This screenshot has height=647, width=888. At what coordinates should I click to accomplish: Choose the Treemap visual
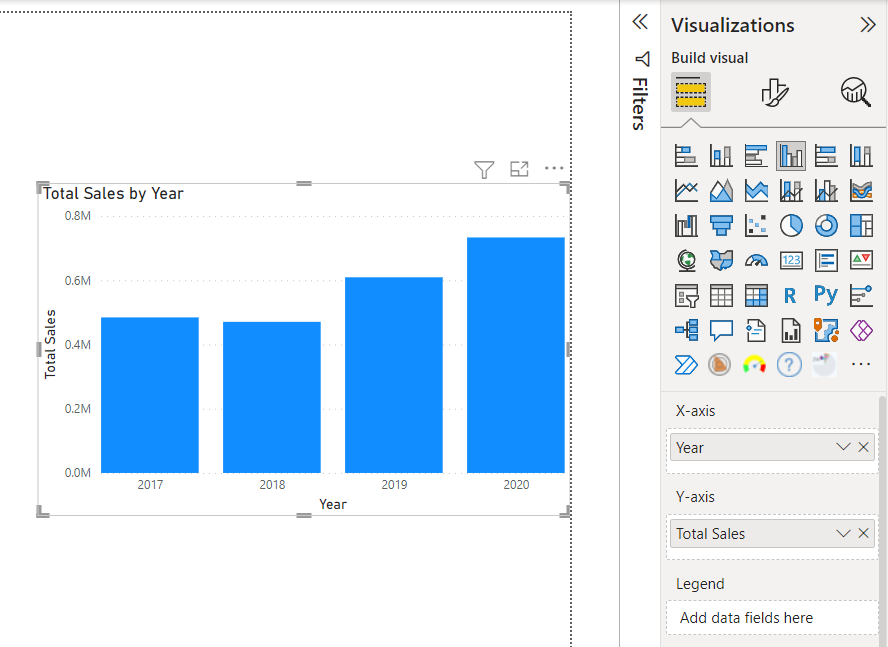pyautogui.click(x=861, y=225)
